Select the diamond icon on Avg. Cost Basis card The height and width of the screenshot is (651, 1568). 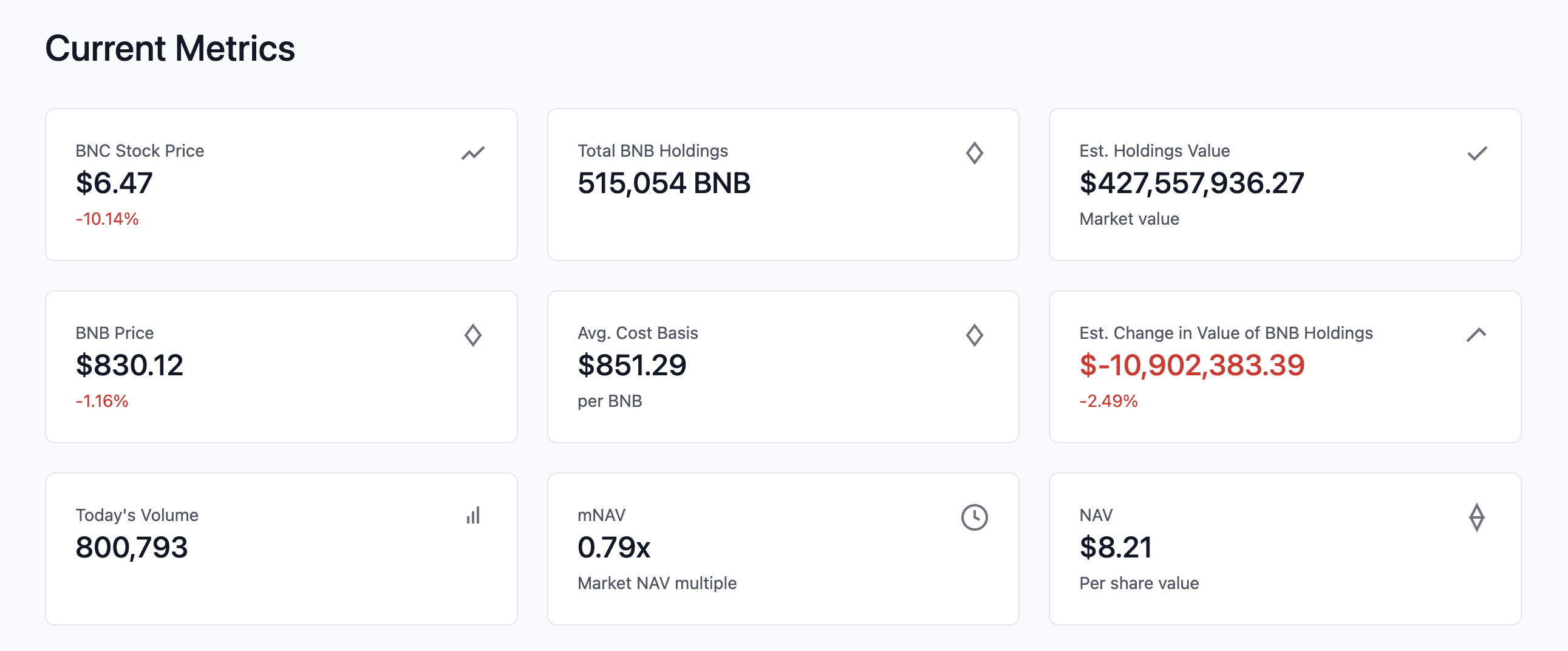975,335
